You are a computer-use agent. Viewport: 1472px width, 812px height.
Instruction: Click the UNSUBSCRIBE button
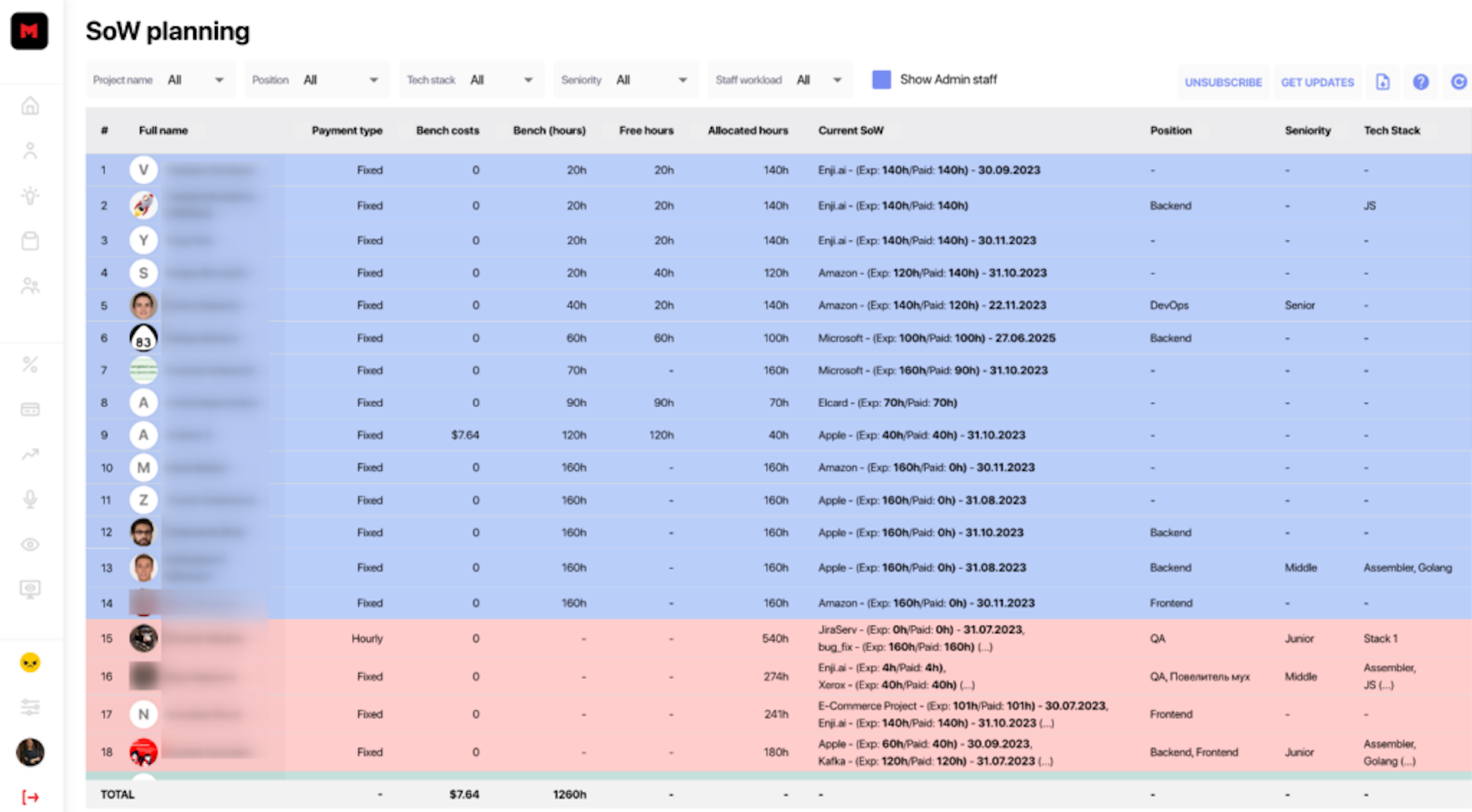1223,83
